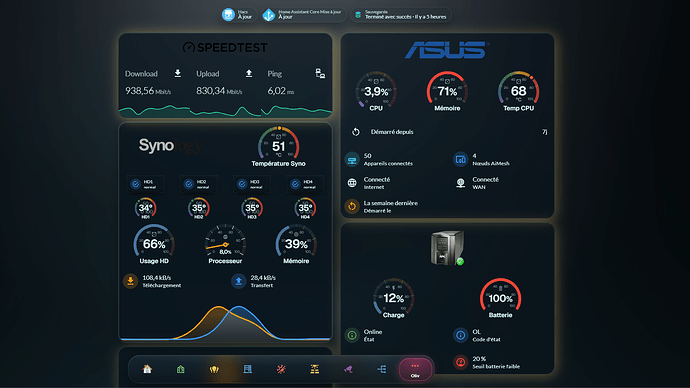Image resolution: width=690 pixels, height=388 pixels.
Task: Click the 6,02 ms ping value
Action: coord(281,91)
